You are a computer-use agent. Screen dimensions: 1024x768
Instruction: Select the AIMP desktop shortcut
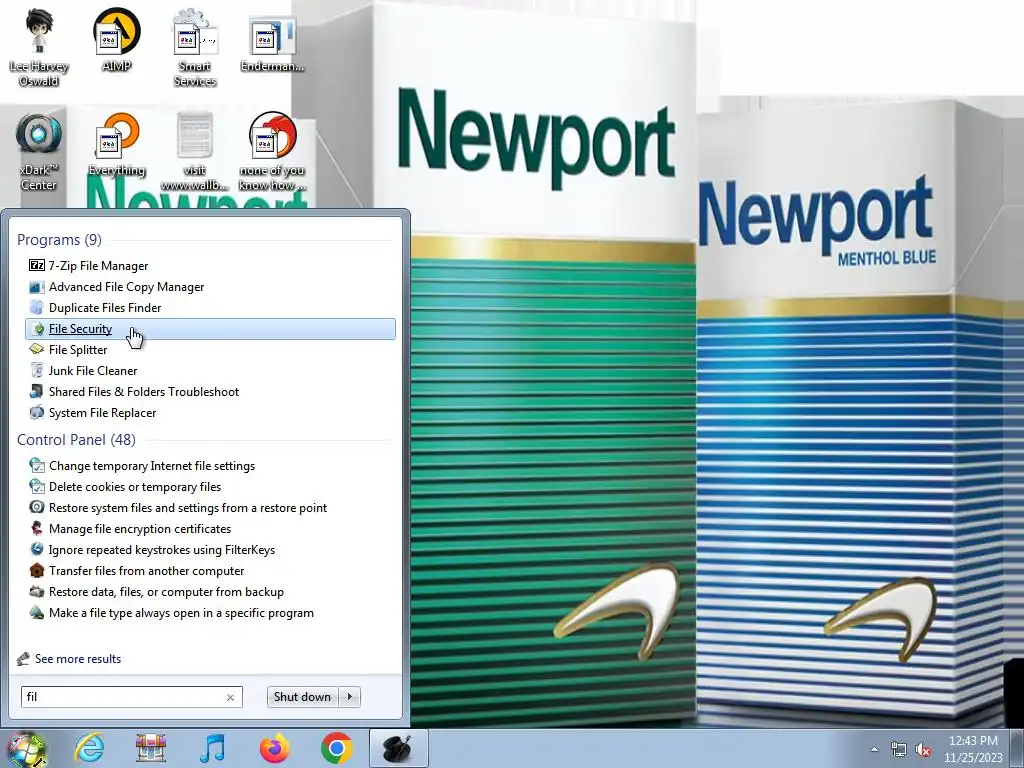point(116,40)
